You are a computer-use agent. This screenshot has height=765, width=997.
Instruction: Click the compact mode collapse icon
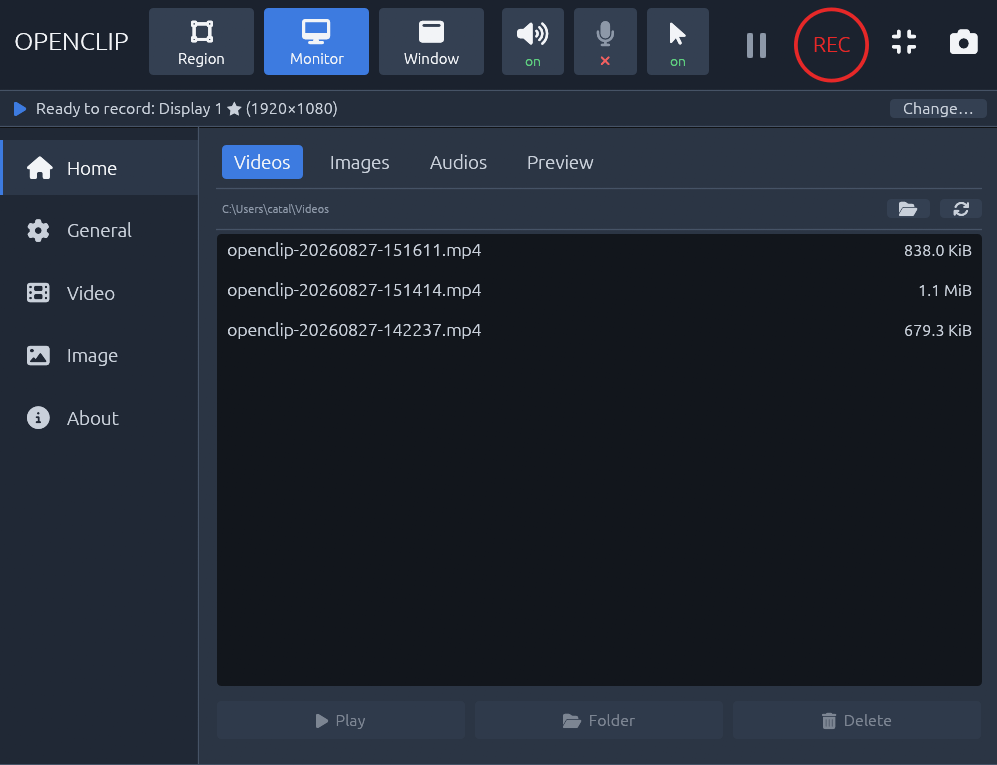[x=904, y=42]
